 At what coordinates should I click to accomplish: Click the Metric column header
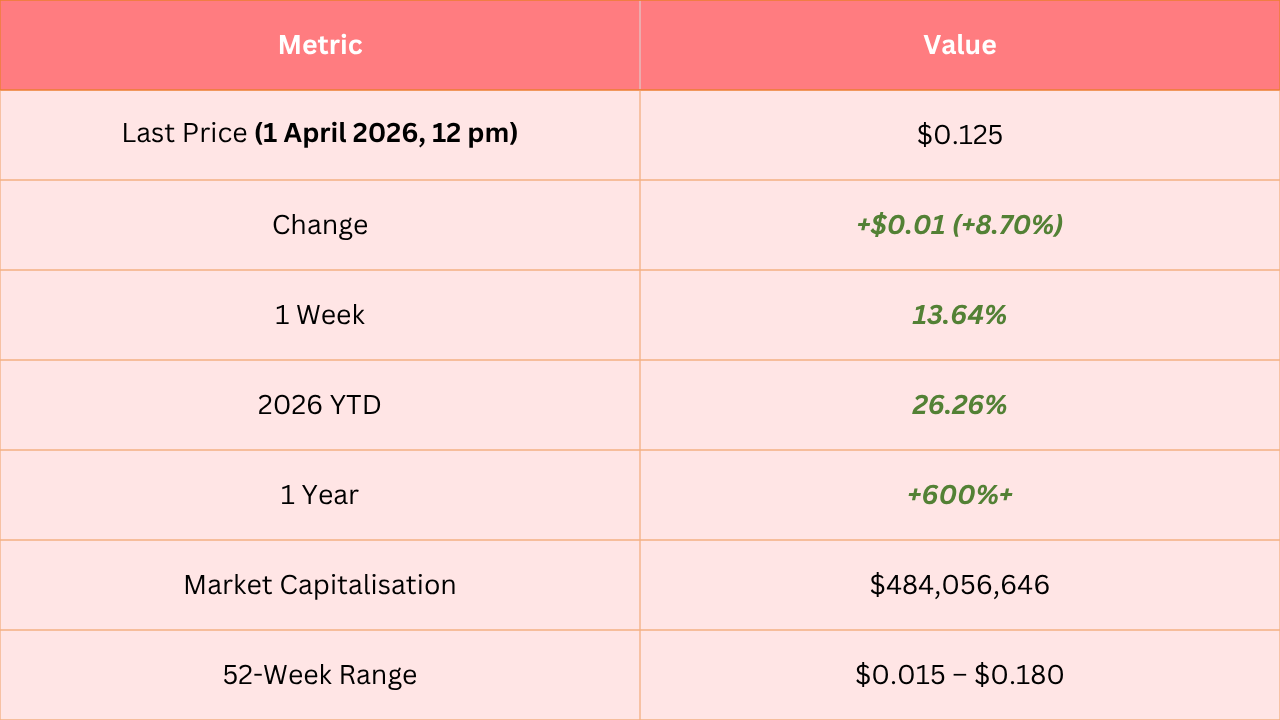tap(320, 45)
